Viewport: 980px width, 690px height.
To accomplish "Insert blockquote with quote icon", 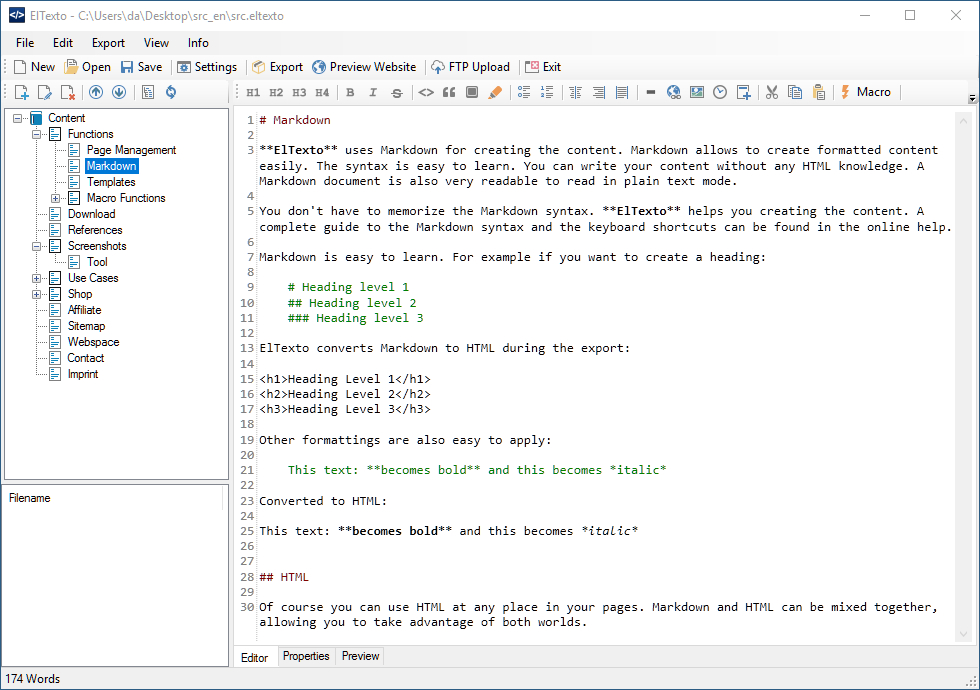I will (x=449, y=93).
